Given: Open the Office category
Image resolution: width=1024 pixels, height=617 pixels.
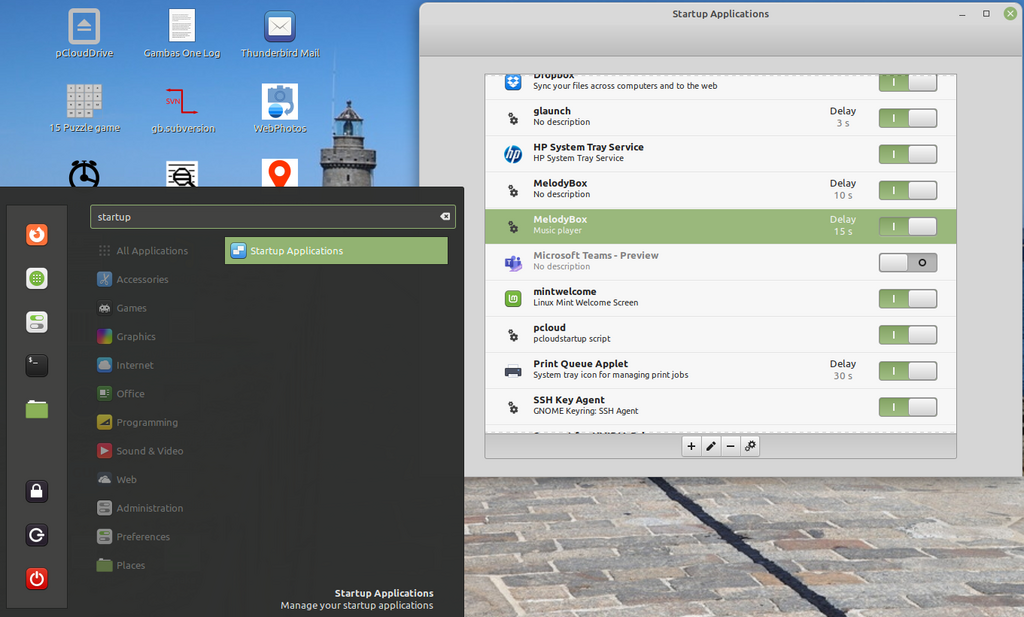Looking at the screenshot, I should [121, 394].
